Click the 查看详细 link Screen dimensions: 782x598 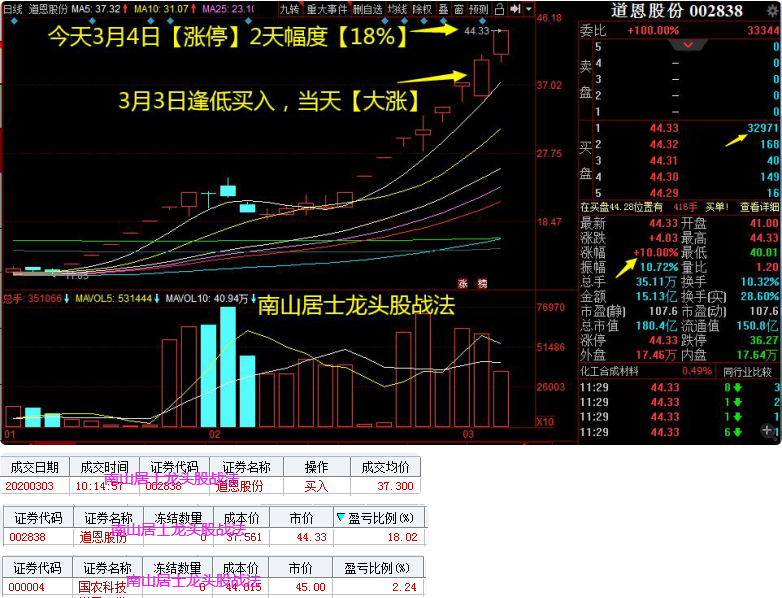[x=759, y=206]
